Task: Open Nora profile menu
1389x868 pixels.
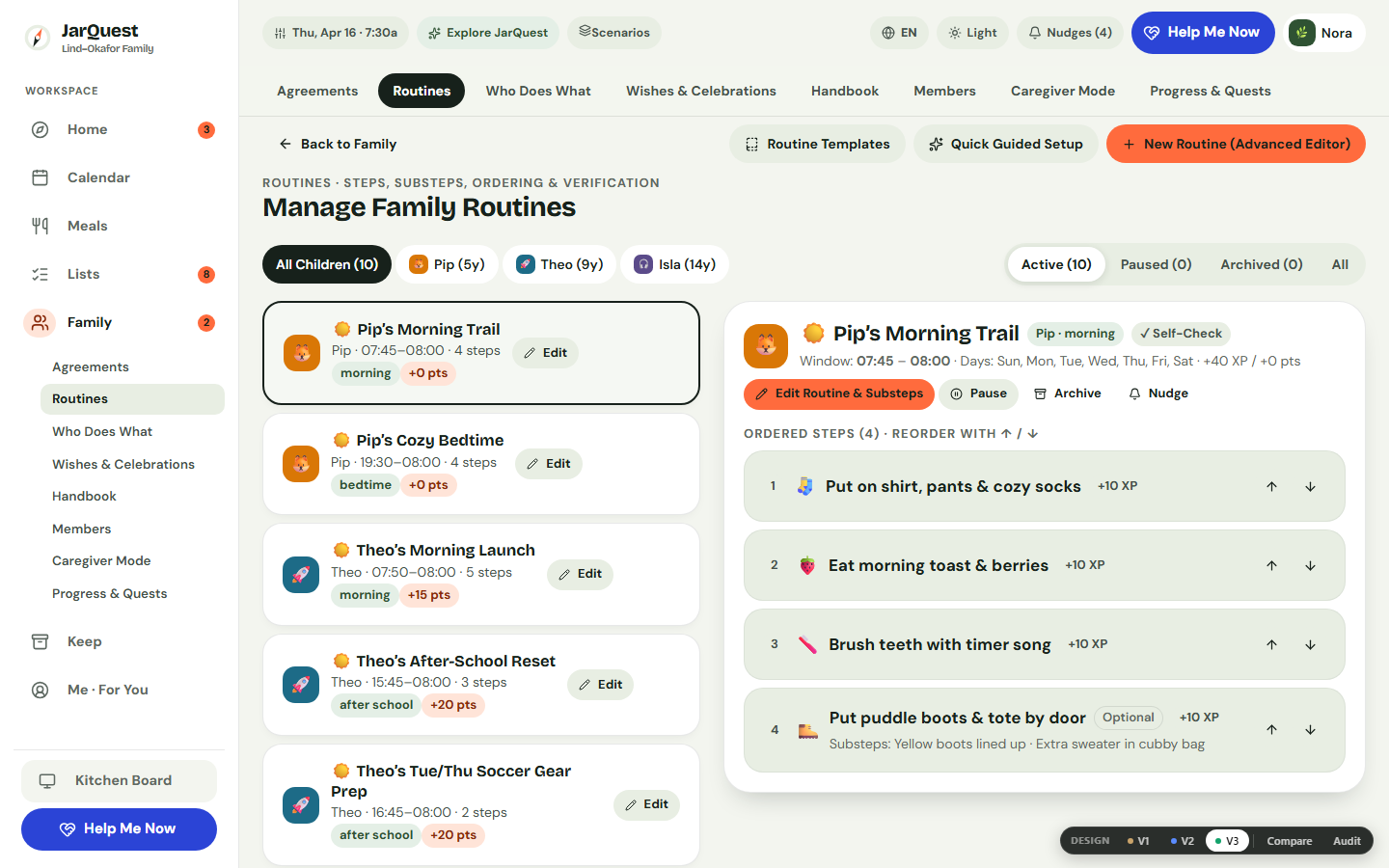Action: [x=1323, y=33]
